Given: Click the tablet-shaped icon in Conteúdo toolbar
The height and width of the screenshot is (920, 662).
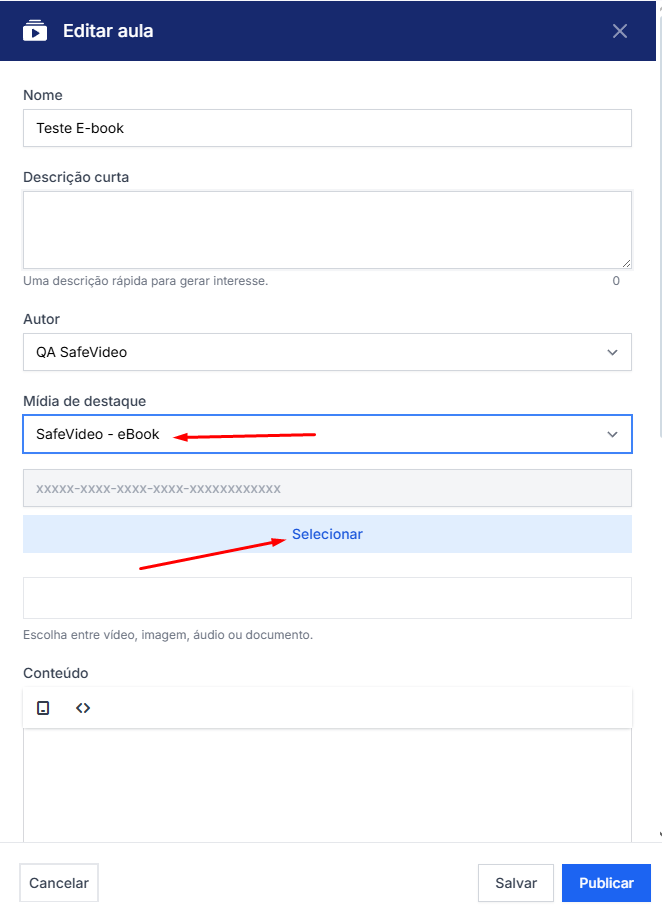Looking at the screenshot, I should point(43,708).
